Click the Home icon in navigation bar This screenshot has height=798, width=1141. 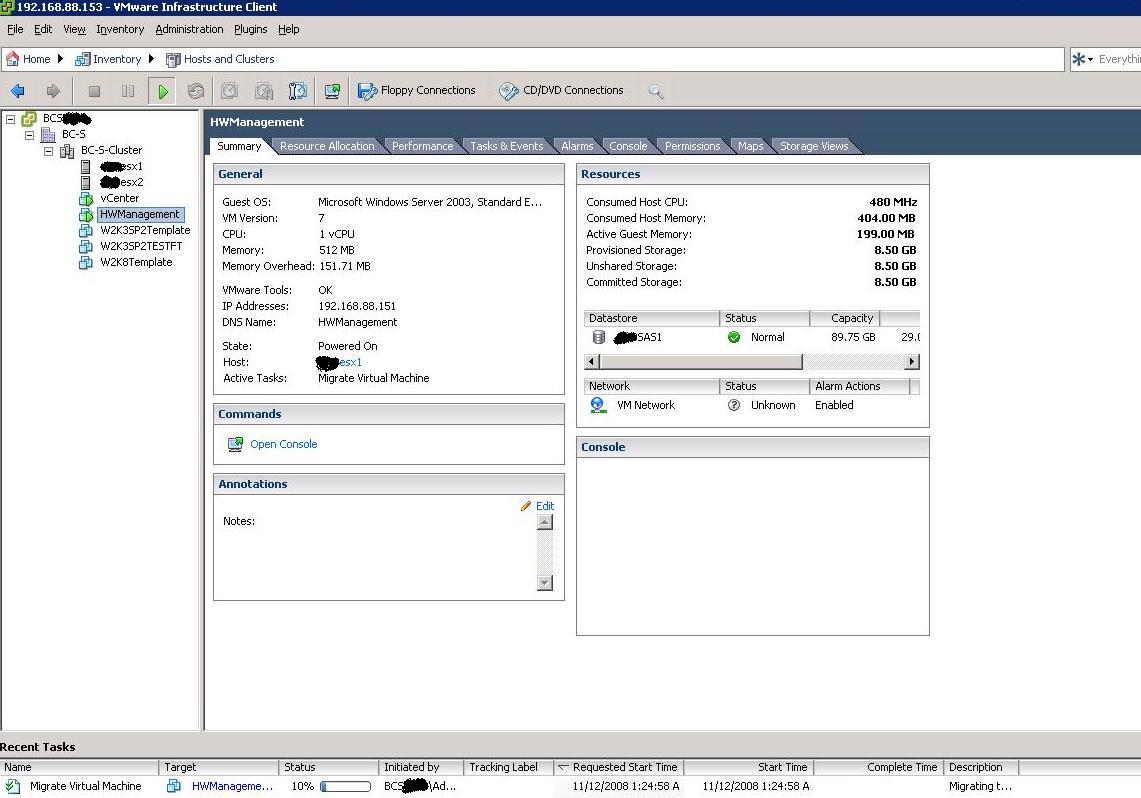[12, 59]
